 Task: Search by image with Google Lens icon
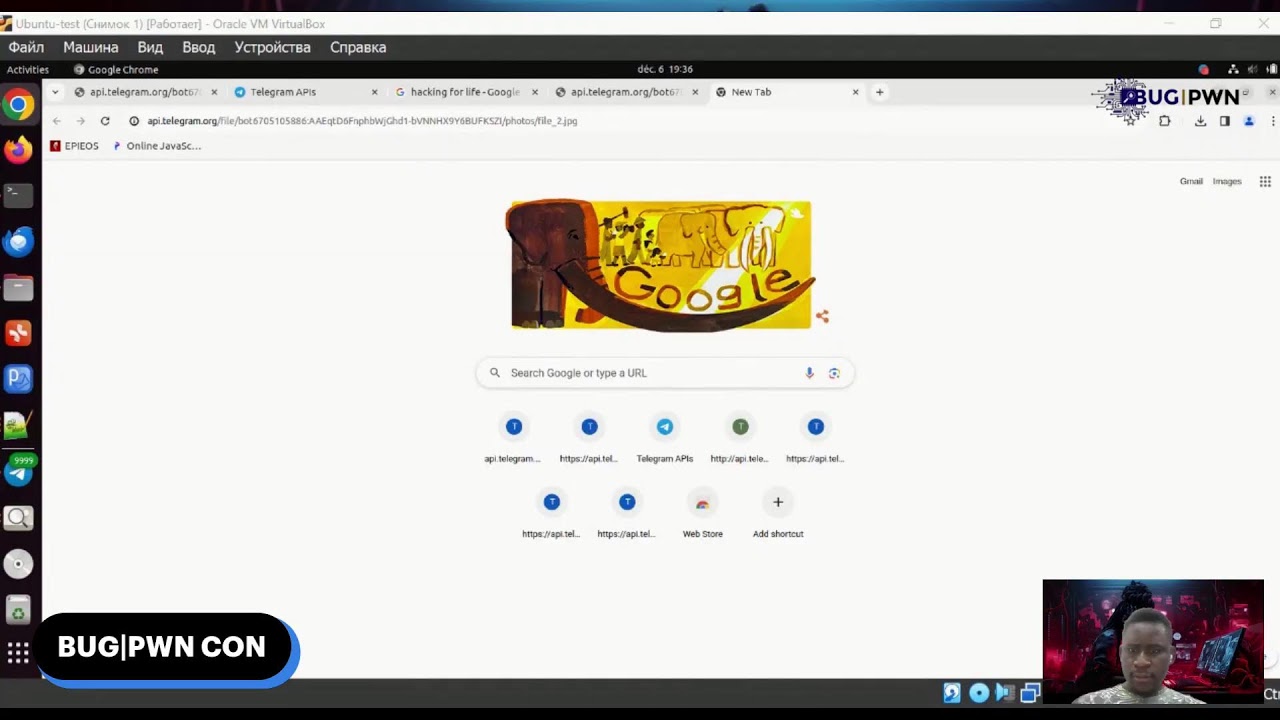(834, 373)
